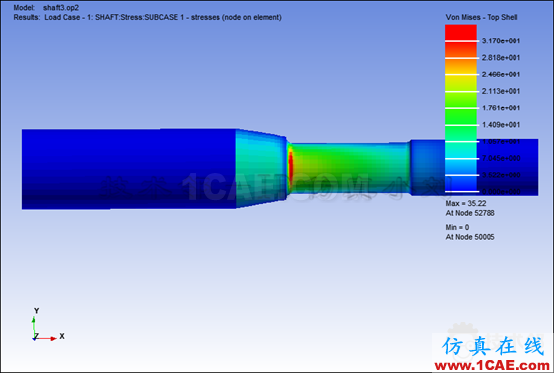Click the red peak-stress spot on the shaft
554x373 pixels.
coord(290,165)
